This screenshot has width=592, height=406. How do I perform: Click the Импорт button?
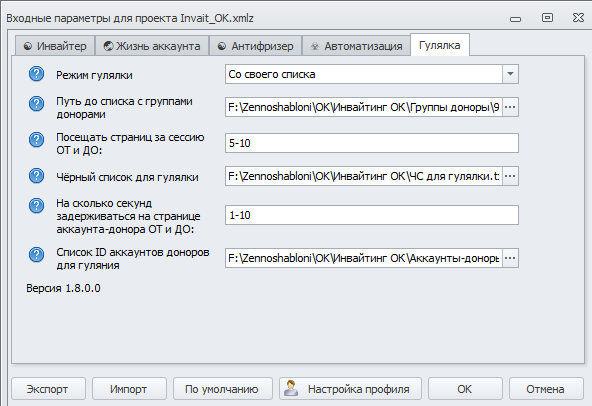[x=129, y=389]
